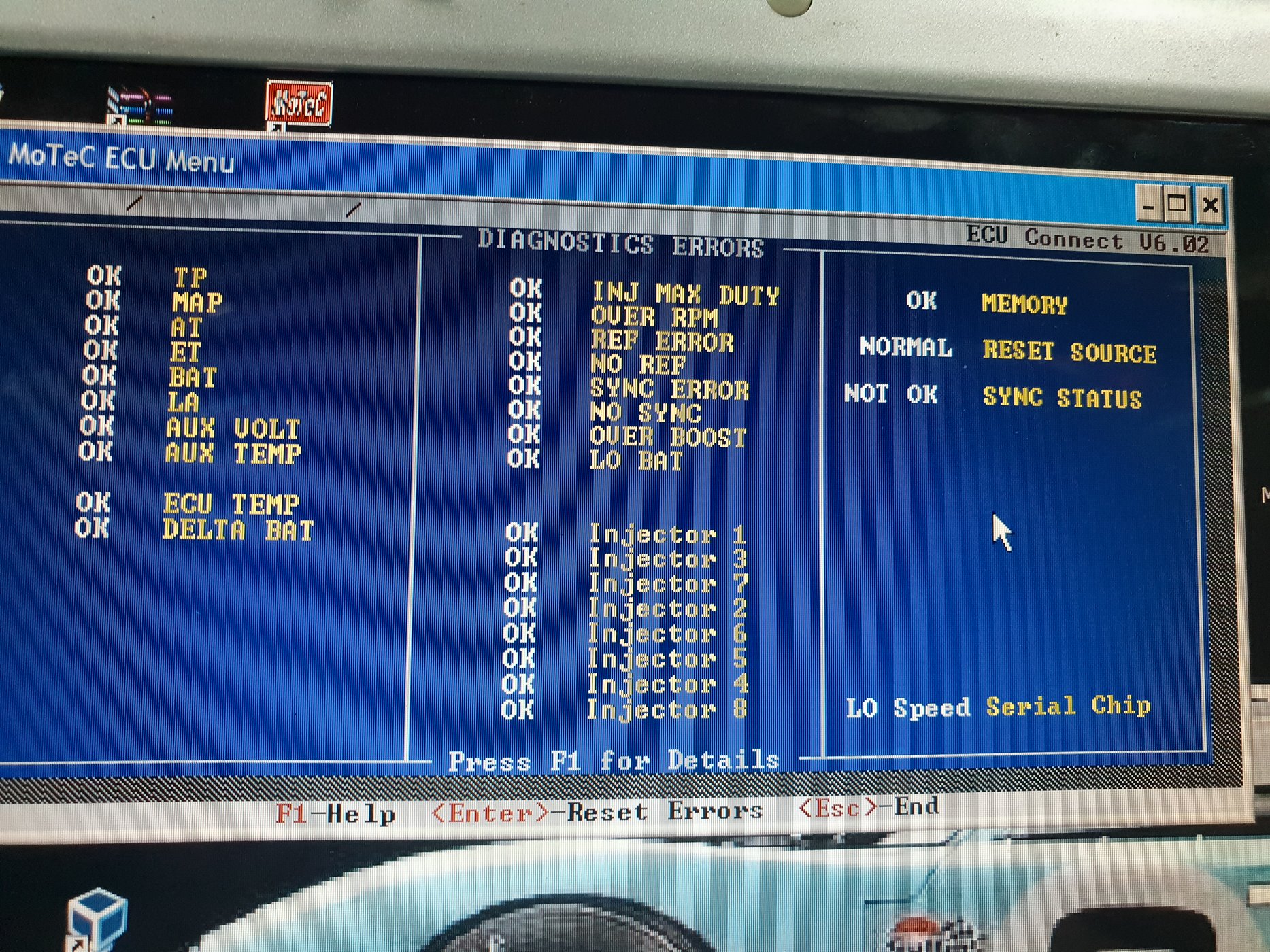
Task: Select the TP diagnostic row
Action: point(147,276)
